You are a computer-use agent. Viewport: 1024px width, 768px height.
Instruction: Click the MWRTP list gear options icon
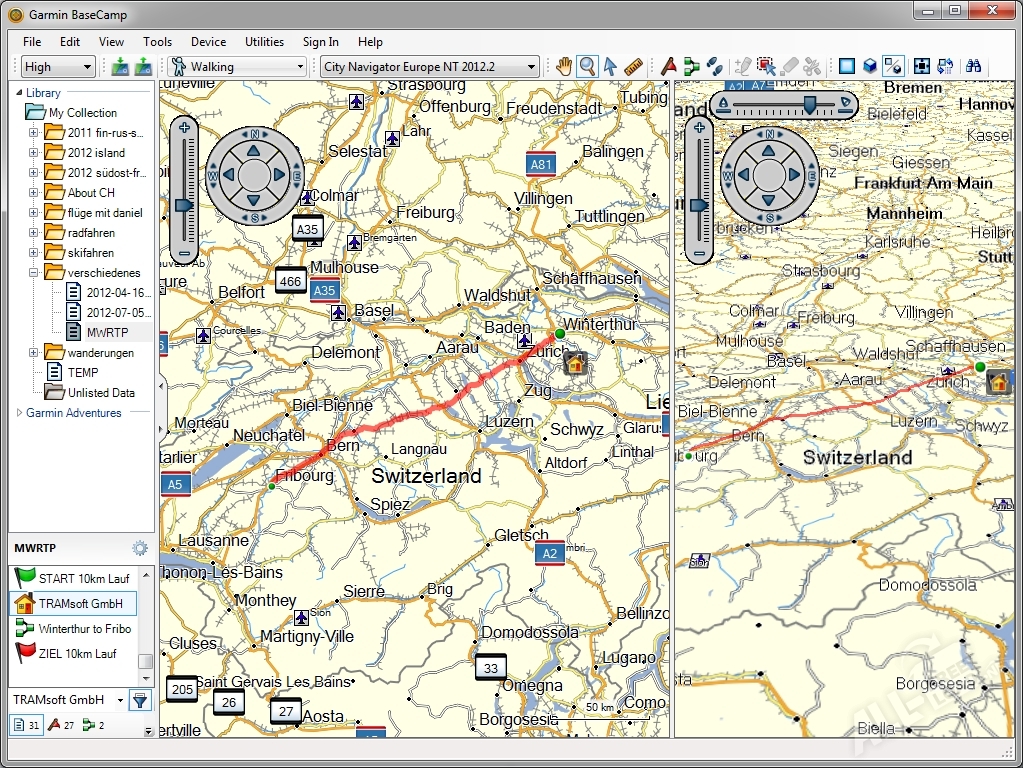tap(140, 548)
